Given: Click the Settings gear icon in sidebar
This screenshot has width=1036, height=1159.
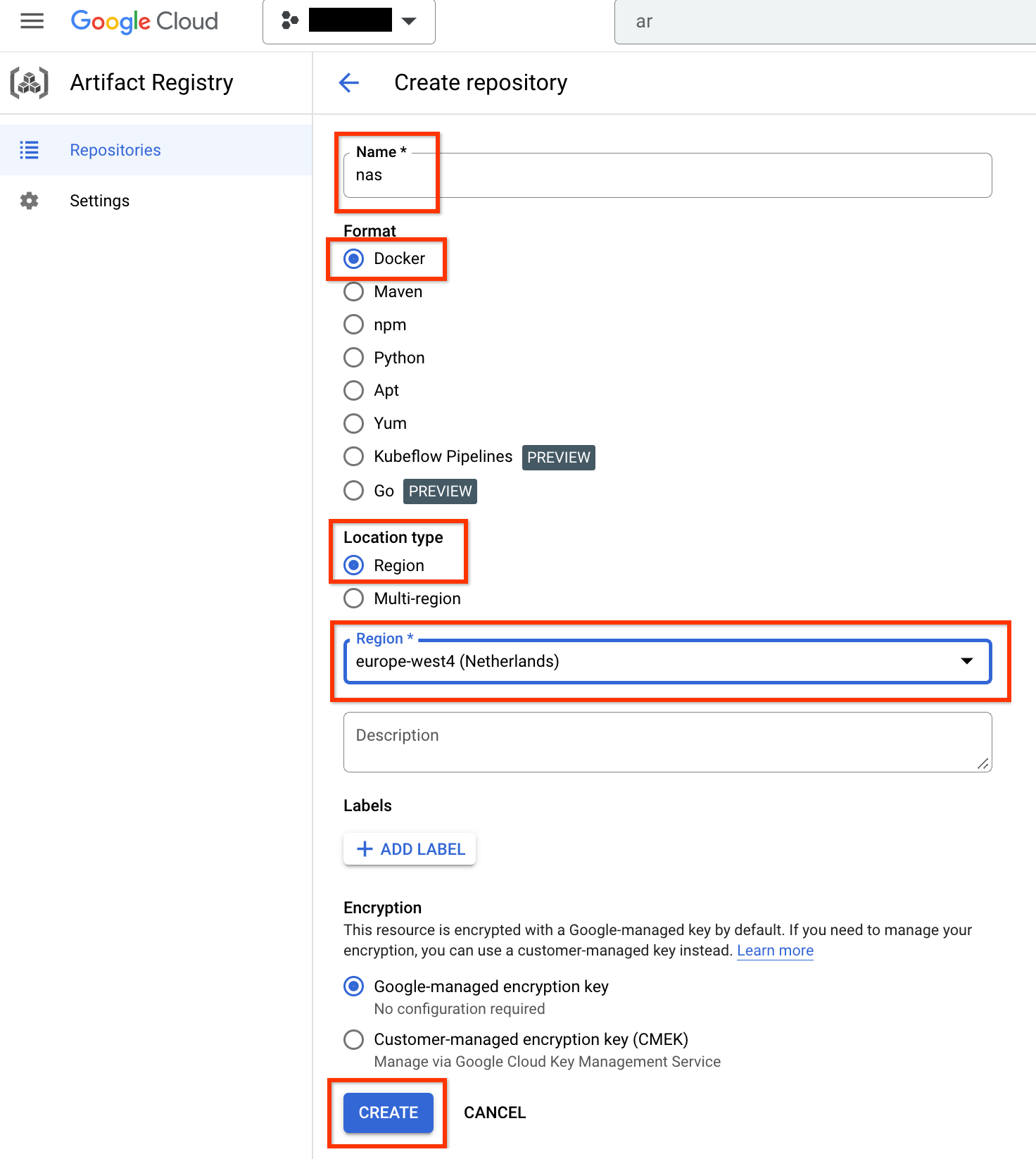Looking at the screenshot, I should point(29,201).
